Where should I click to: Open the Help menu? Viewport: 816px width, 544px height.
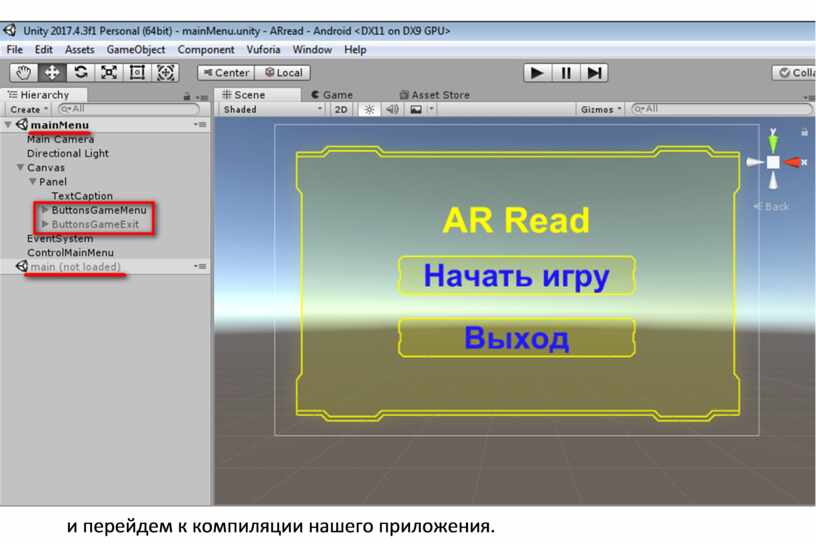[355, 50]
